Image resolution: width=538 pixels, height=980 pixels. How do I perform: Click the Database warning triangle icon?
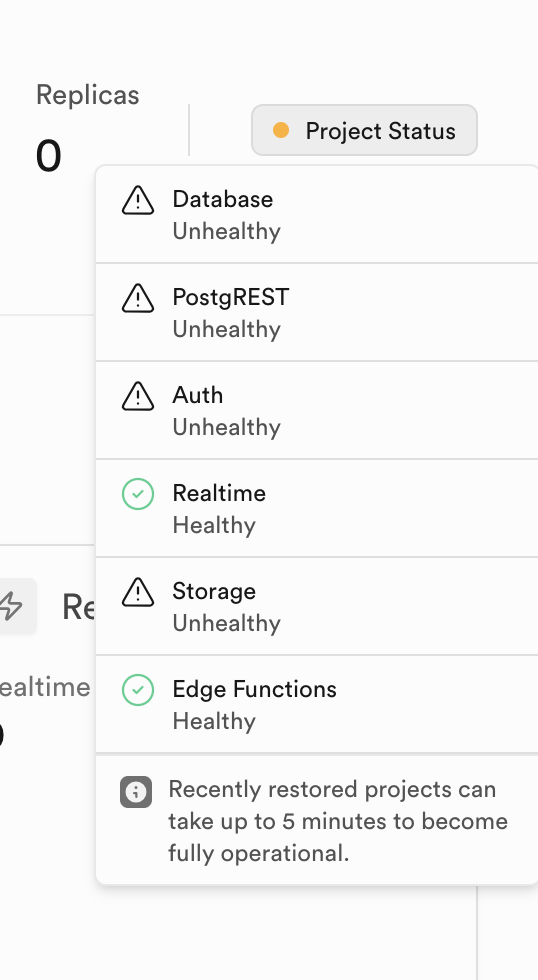pos(137,201)
